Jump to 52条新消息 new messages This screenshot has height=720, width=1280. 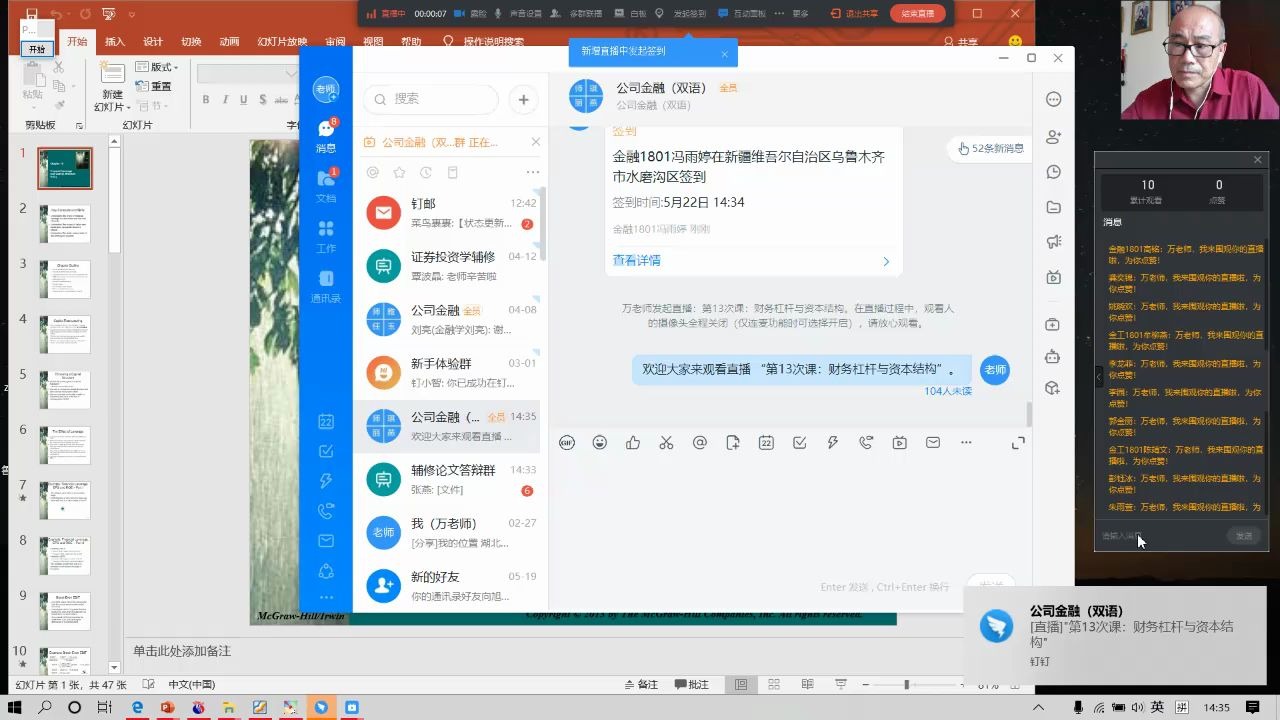coord(990,148)
